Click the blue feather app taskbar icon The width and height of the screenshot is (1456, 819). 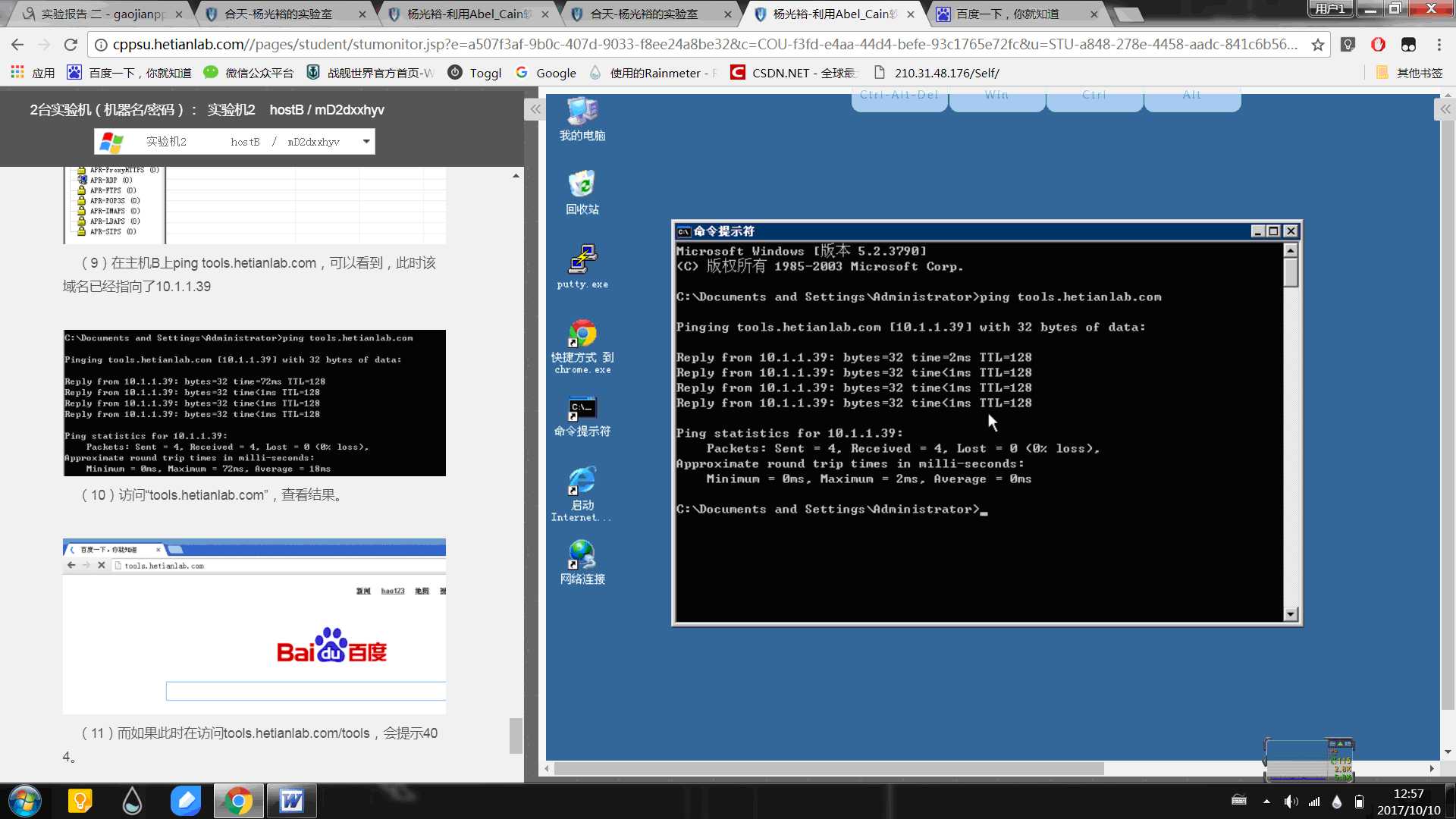(185, 801)
